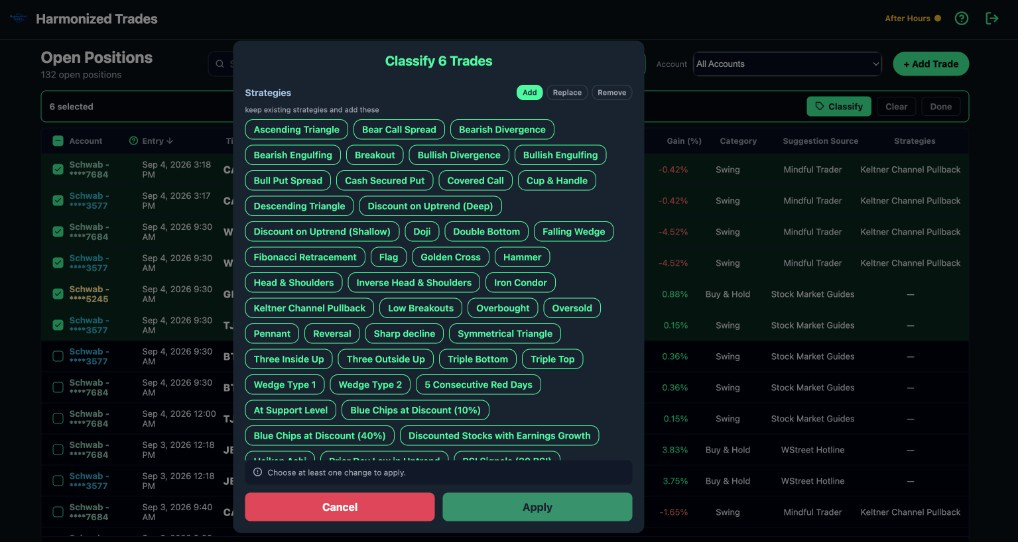Click the info icon beside Entry column

(134, 141)
